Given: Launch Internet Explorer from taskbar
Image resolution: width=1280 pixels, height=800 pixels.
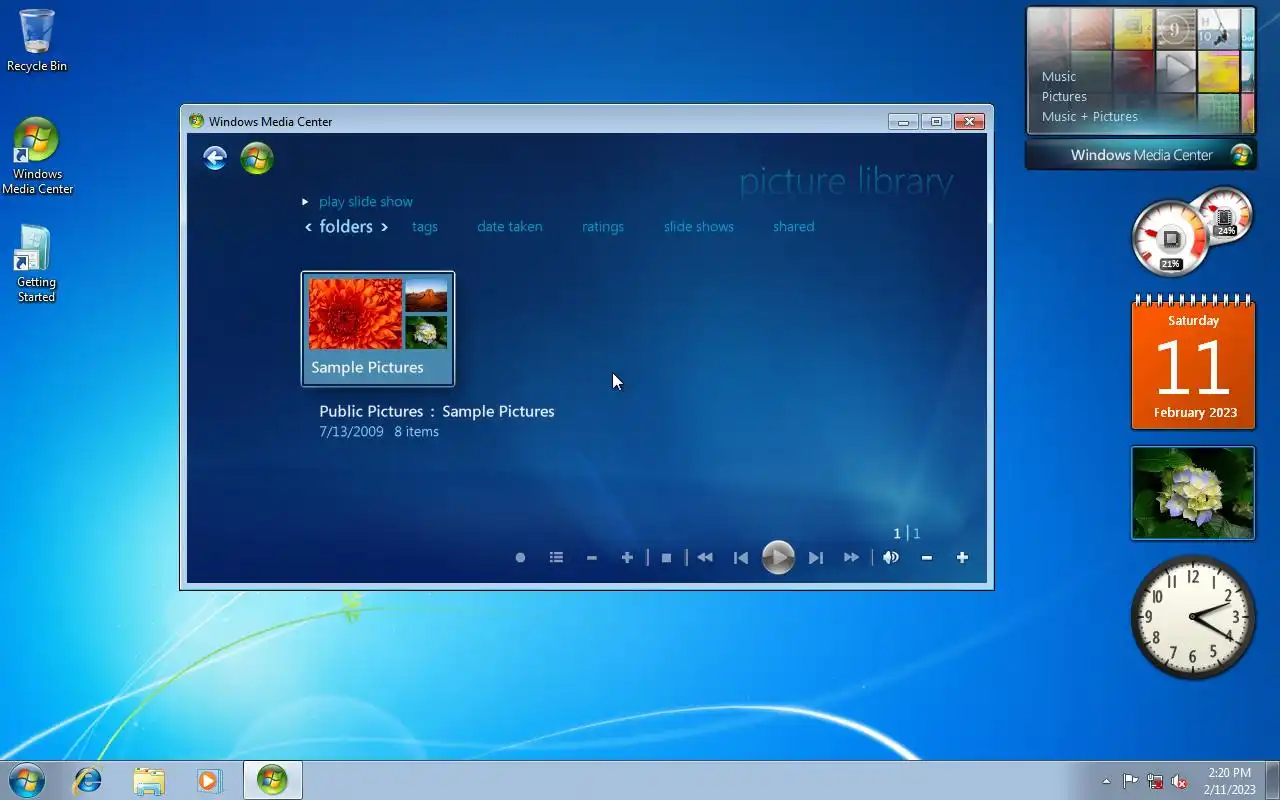Looking at the screenshot, I should (88, 780).
